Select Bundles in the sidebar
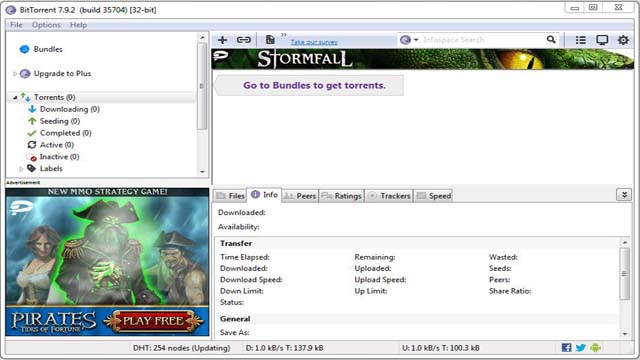This screenshot has width=640, height=360. pyautogui.click(x=48, y=49)
